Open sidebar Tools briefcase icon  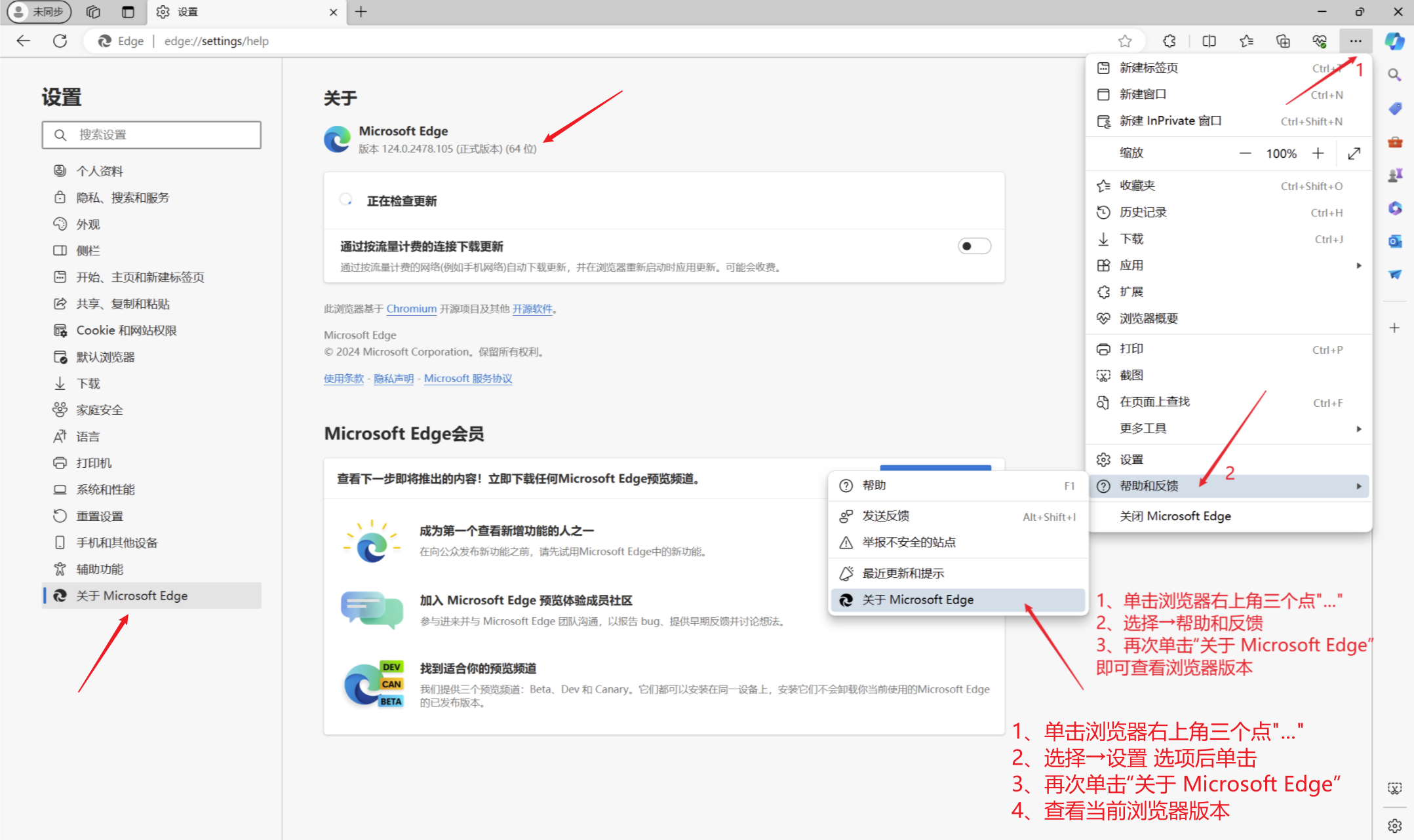point(1394,142)
